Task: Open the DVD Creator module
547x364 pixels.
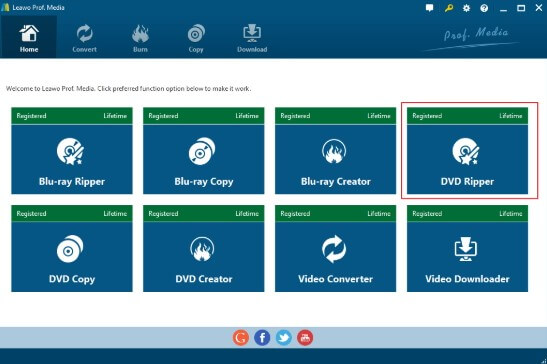Action: 204,248
